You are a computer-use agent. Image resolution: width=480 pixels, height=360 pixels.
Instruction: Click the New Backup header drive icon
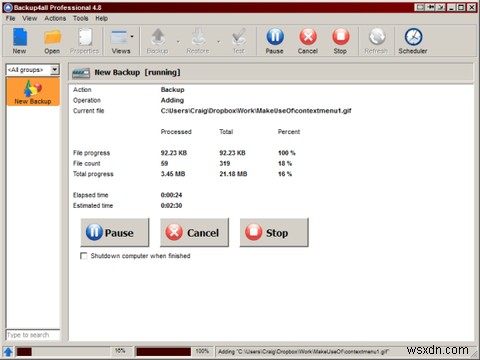point(81,73)
